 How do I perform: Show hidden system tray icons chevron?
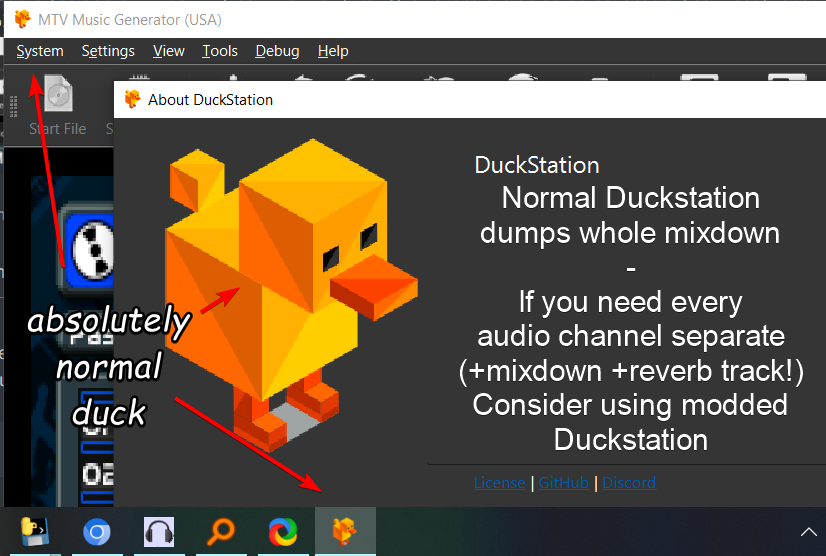point(809,532)
